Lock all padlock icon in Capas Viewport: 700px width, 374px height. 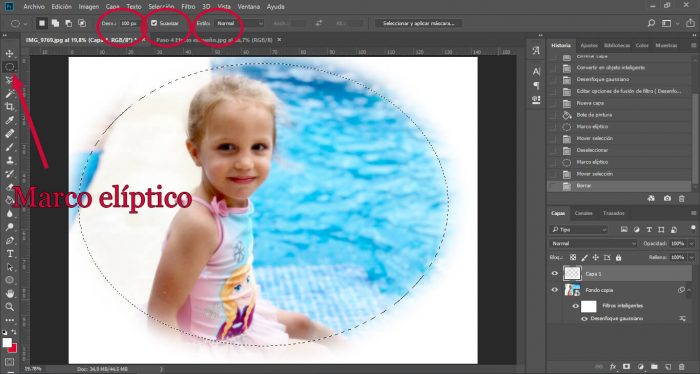point(618,258)
